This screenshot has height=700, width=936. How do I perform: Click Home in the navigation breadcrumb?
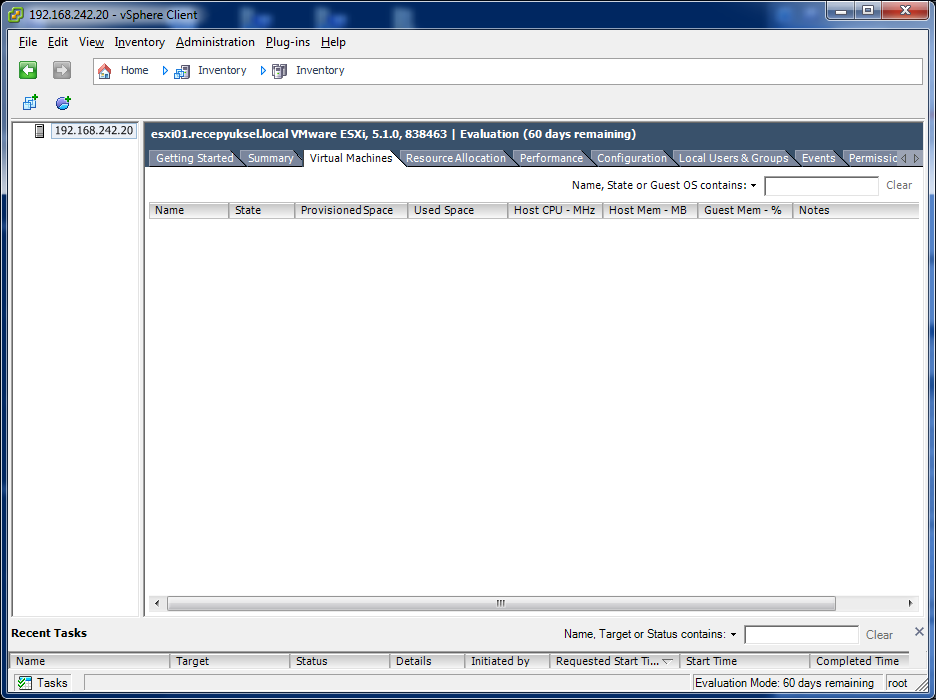[134, 70]
